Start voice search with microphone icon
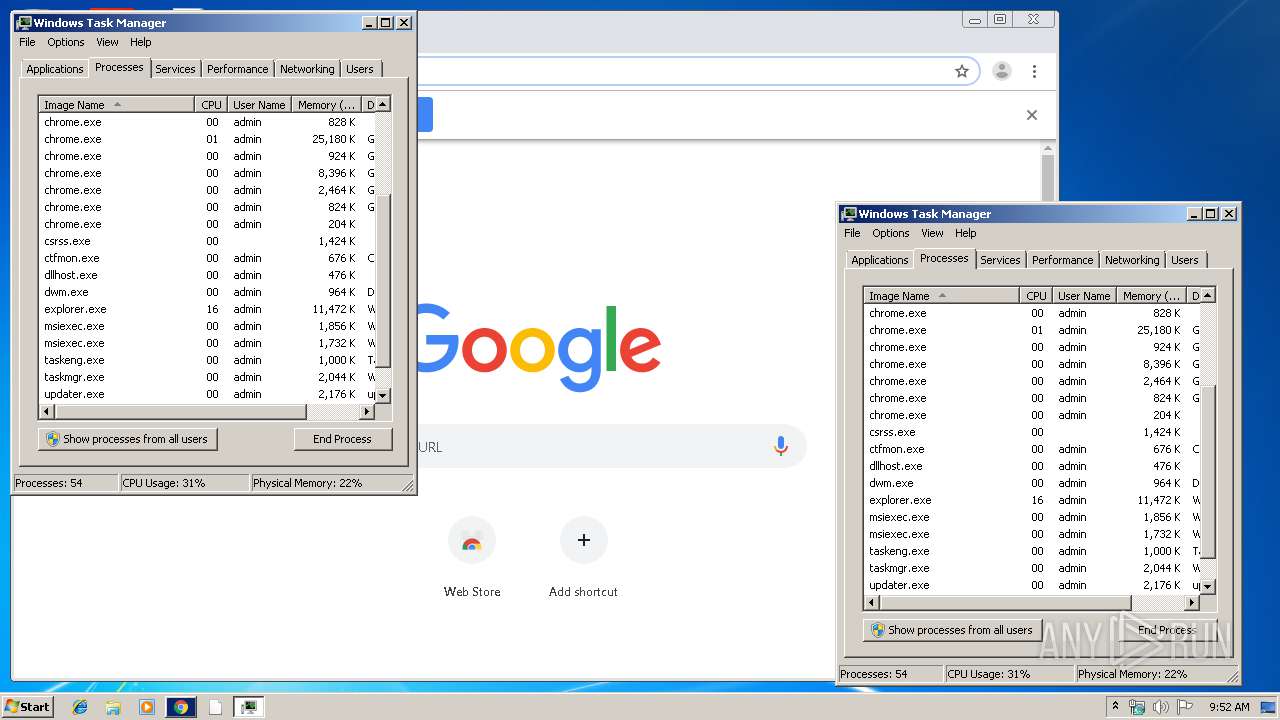Image resolution: width=1280 pixels, height=720 pixels. pyautogui.click(x=781, y=446)
